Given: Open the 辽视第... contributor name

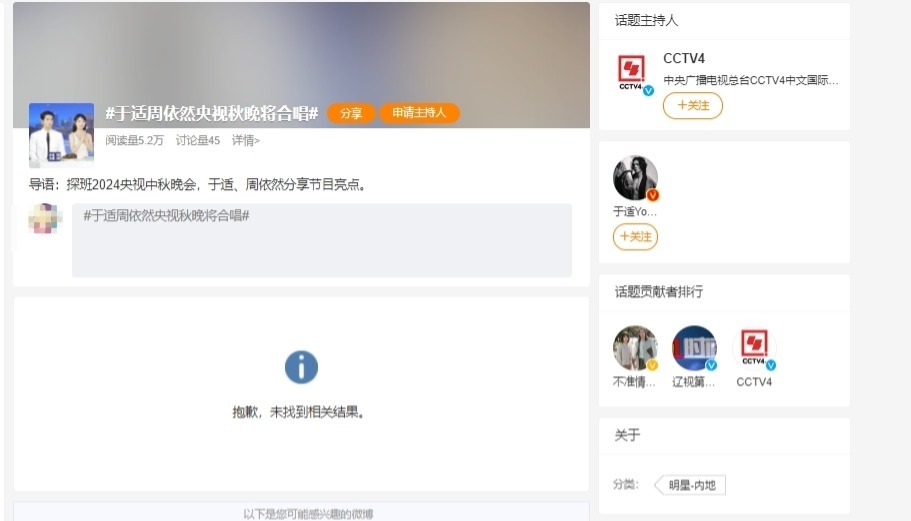Looking at the screenshot, I should click(x=693, y=382).
